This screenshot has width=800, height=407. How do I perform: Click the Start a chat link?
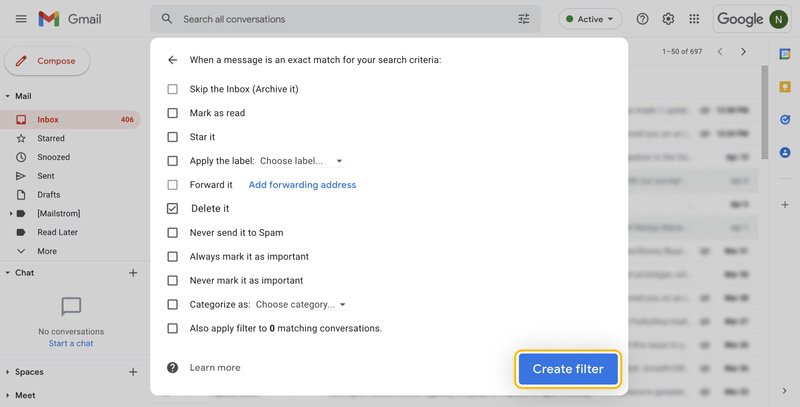tap(71, 343)
